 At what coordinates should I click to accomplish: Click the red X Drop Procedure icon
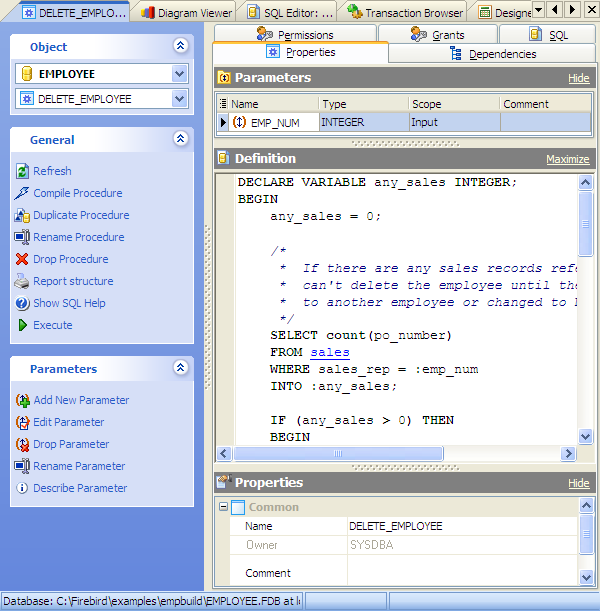click(x=22, y=259)
